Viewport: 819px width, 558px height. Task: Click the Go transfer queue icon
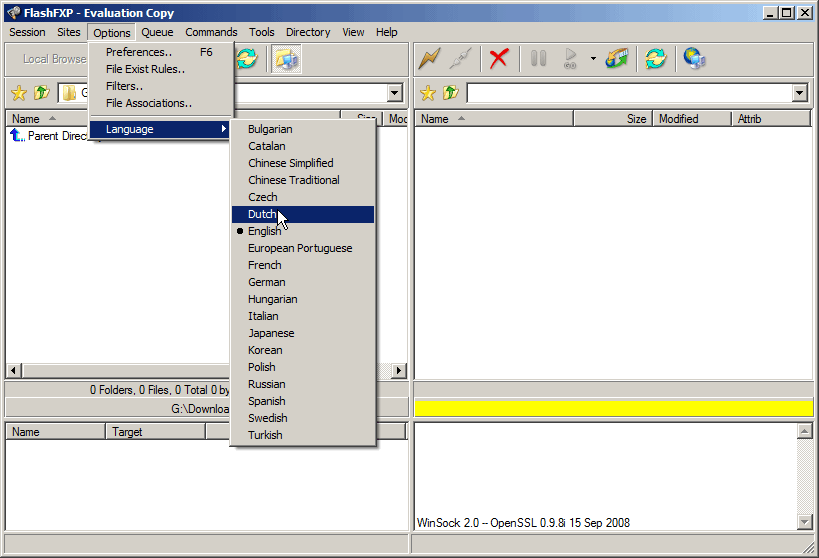570,59
